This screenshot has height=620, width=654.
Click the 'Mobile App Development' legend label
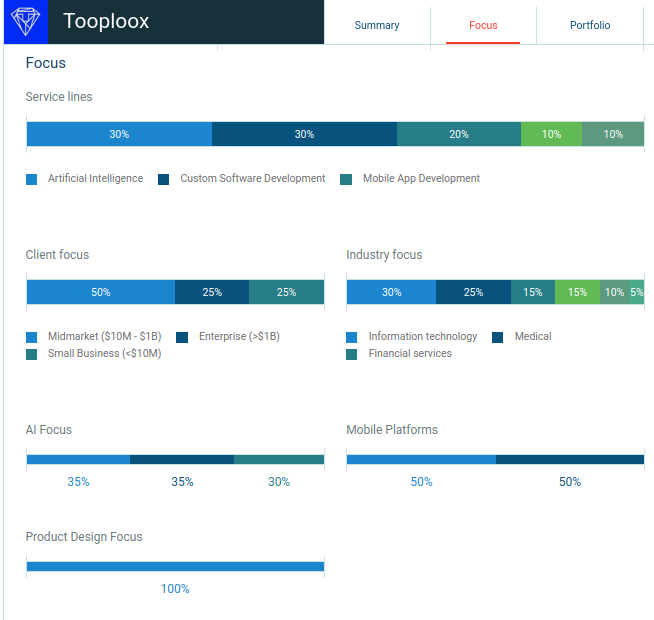(421, 178)
